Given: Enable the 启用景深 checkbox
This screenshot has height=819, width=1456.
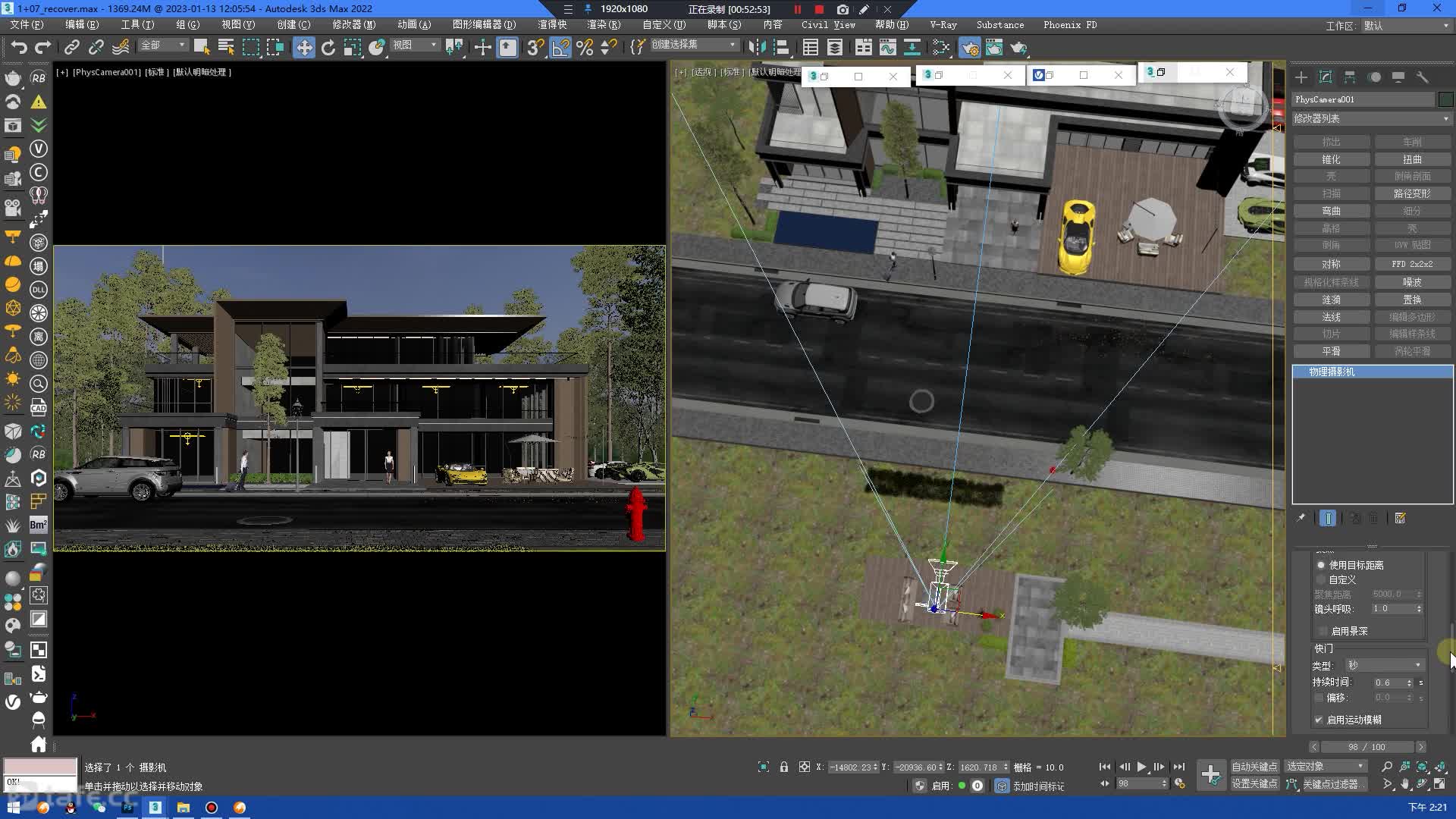Looking at the screenshot, I should 1323,631.
